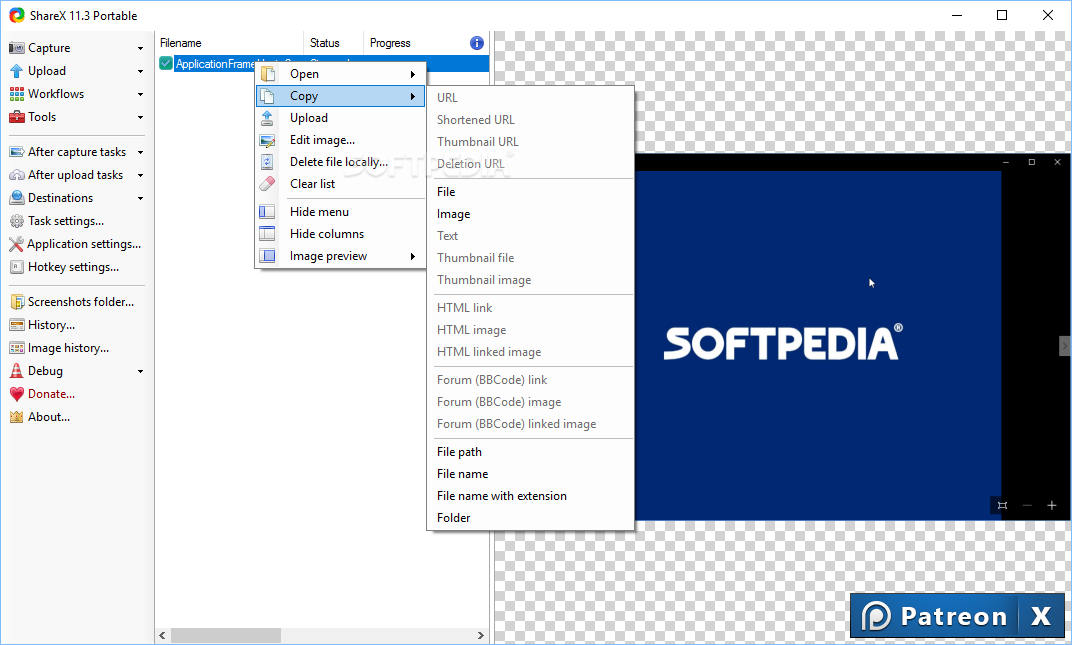Image resolution: width=1072 pixels, height=645 pixels.
Task: Expand the Tools dropdown arrow
Action: point(140,118)
